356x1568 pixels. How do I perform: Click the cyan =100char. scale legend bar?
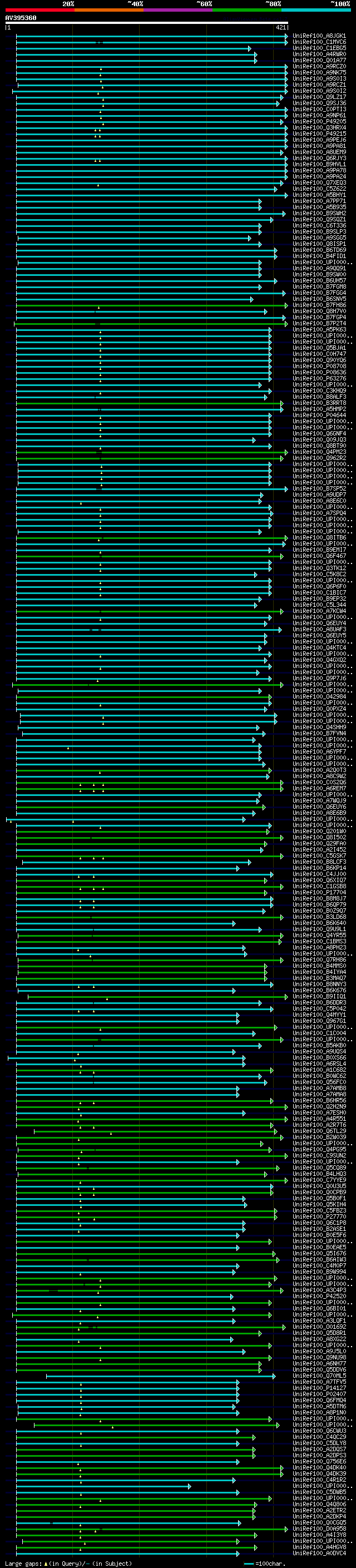[x=248, y=1564]
